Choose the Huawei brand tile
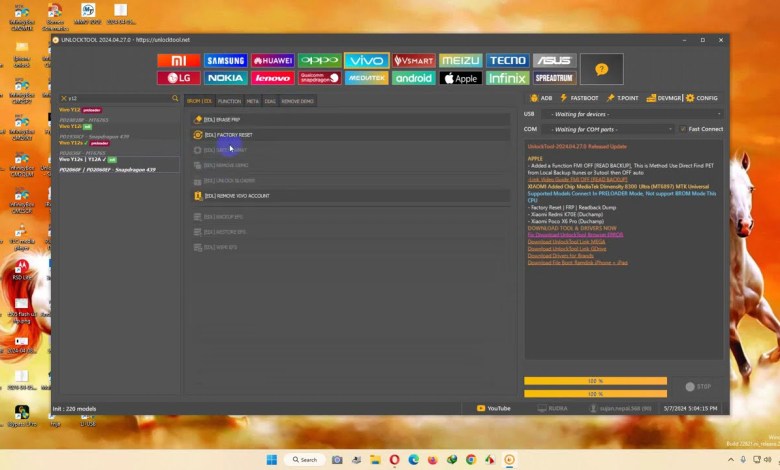Screen dimensions: 780x470 (x=272, y=61)
